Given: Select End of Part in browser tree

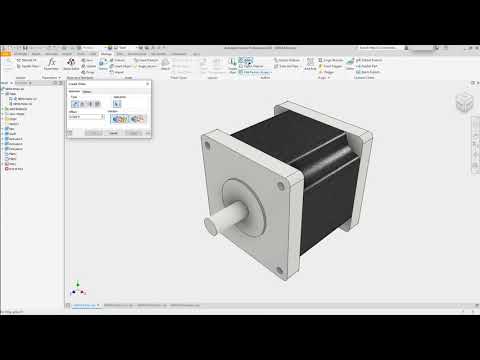Looking at the screenshot, I should (x=14, y=169).
